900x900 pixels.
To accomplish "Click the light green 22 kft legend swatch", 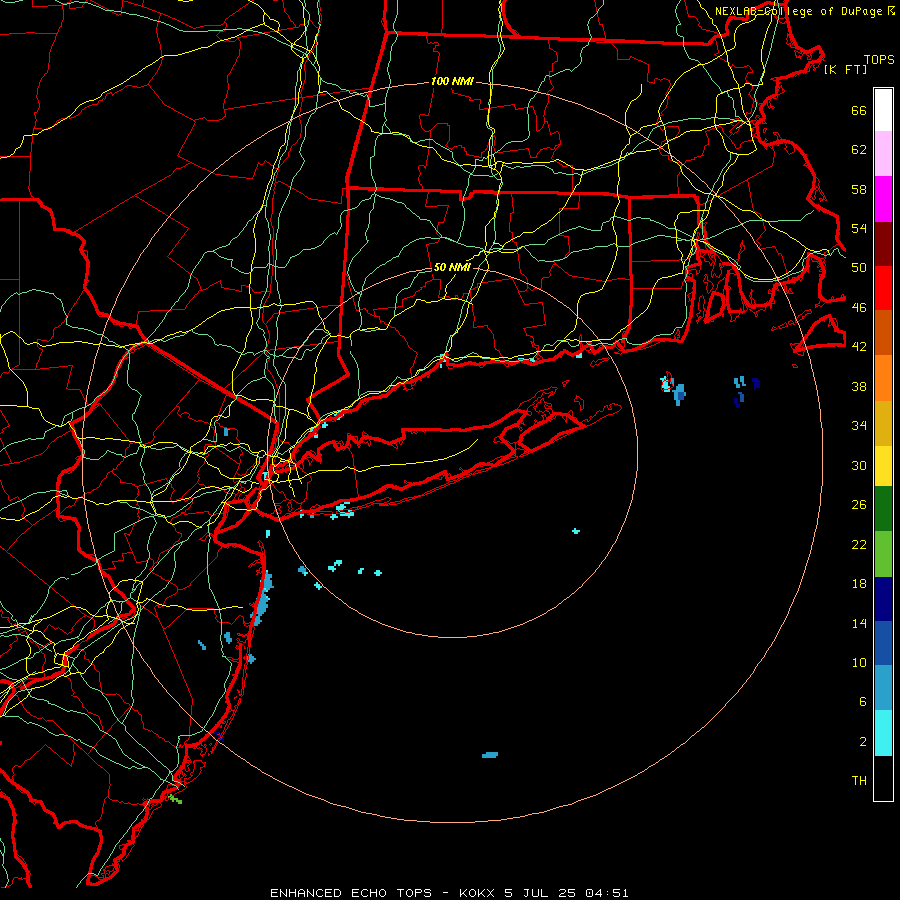I will [883, 554].
